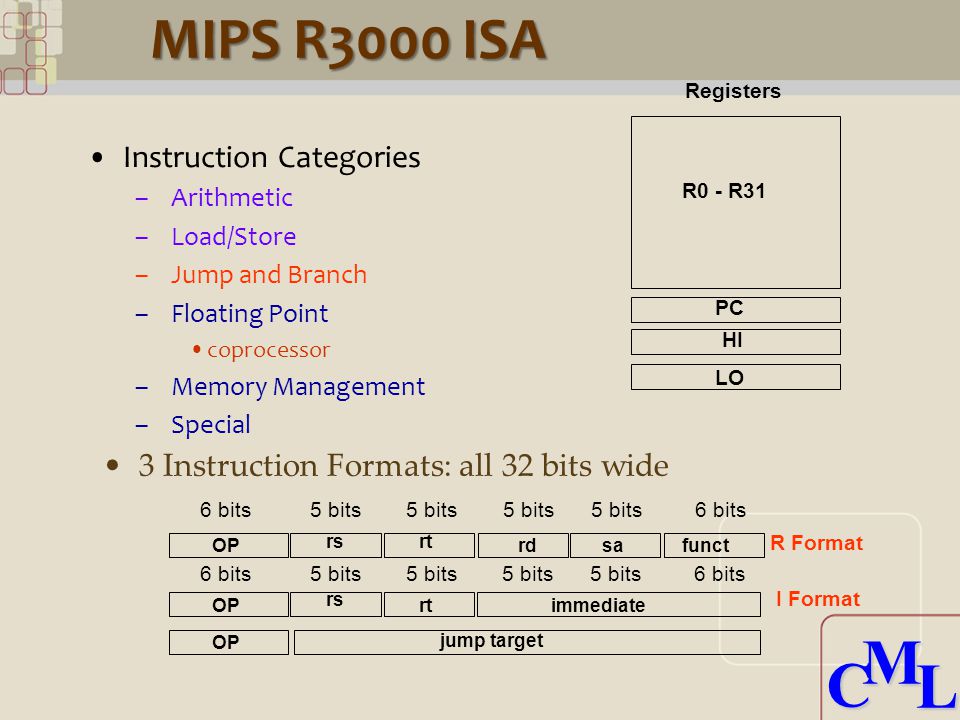Click the rs field in R Format row
960x720 pixels.
coord(336,545)
